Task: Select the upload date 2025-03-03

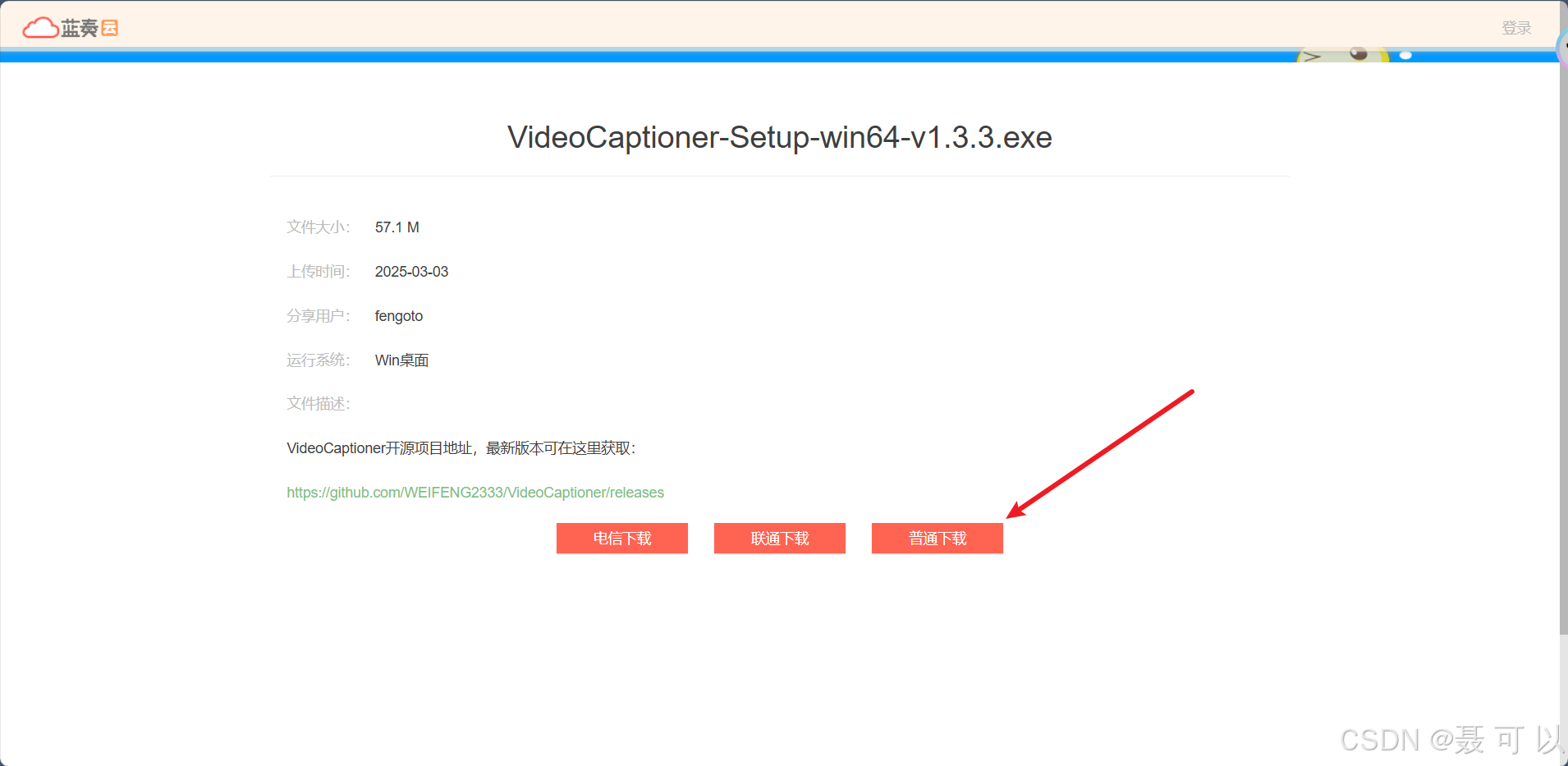Action: (x=411, y=272)
